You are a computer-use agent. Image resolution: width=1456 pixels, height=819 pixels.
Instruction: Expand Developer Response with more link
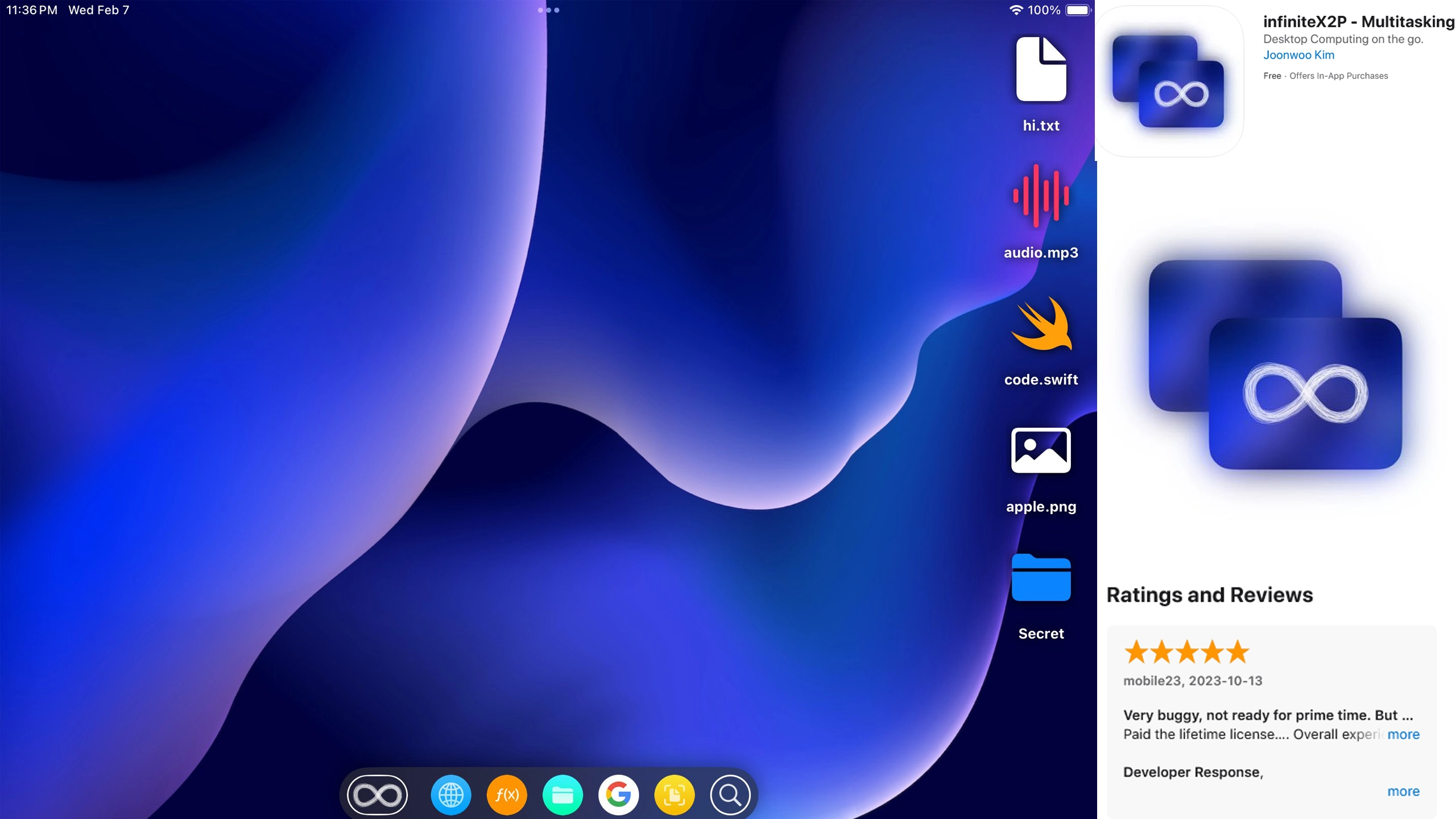coord(1403,791)
